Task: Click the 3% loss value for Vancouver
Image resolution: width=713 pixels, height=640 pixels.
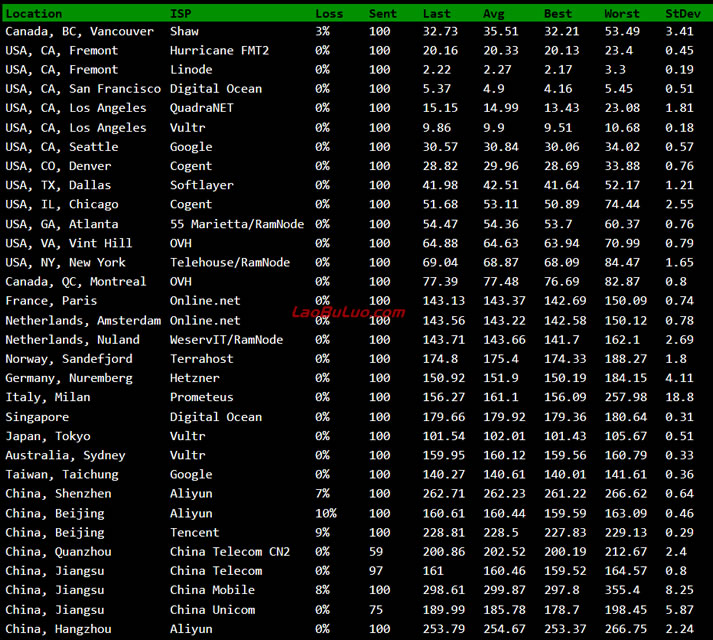Action: (x=322, y=31)
